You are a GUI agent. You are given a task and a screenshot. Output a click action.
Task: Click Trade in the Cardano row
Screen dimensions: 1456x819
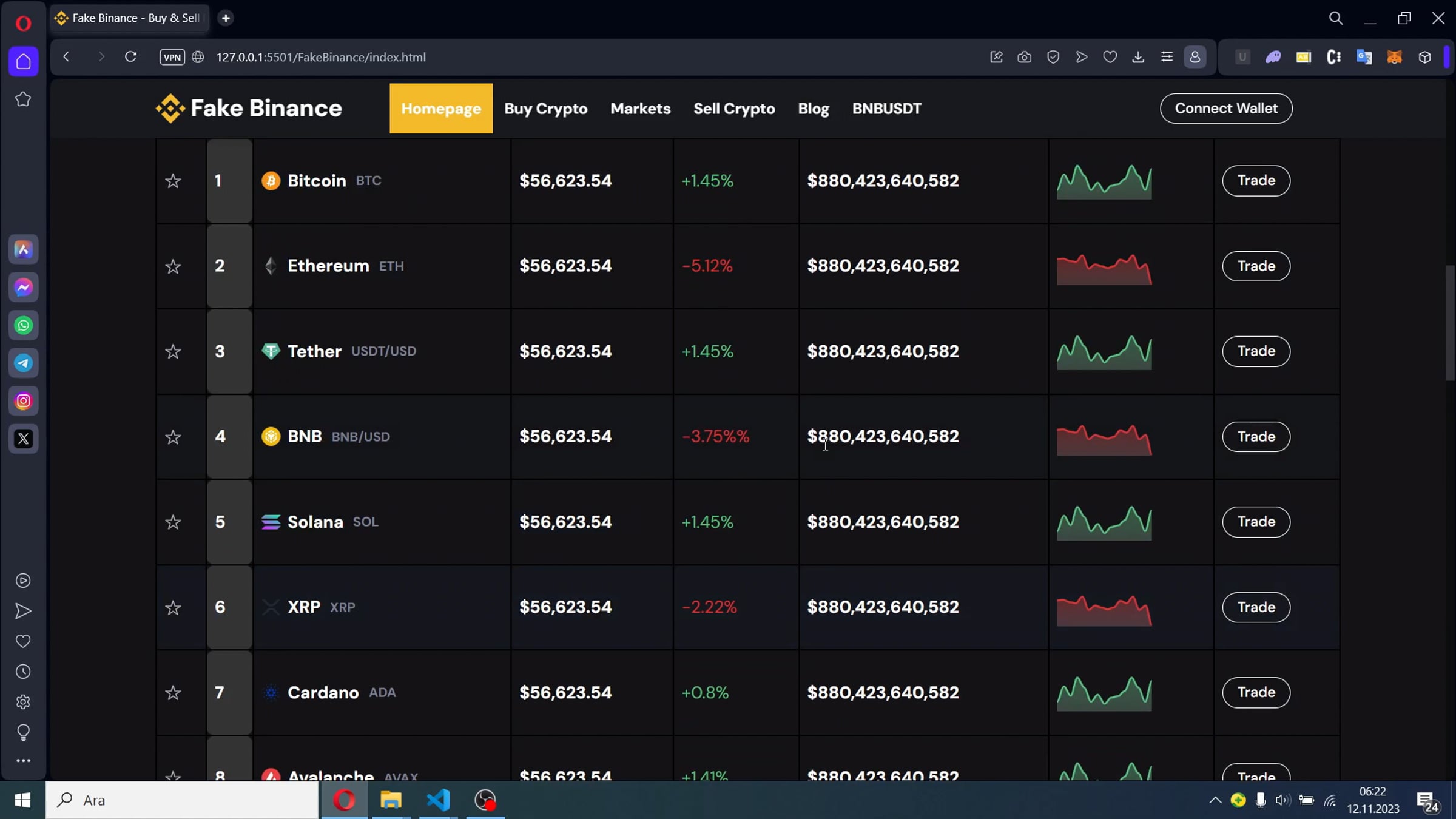click(x=1256, y=692)
